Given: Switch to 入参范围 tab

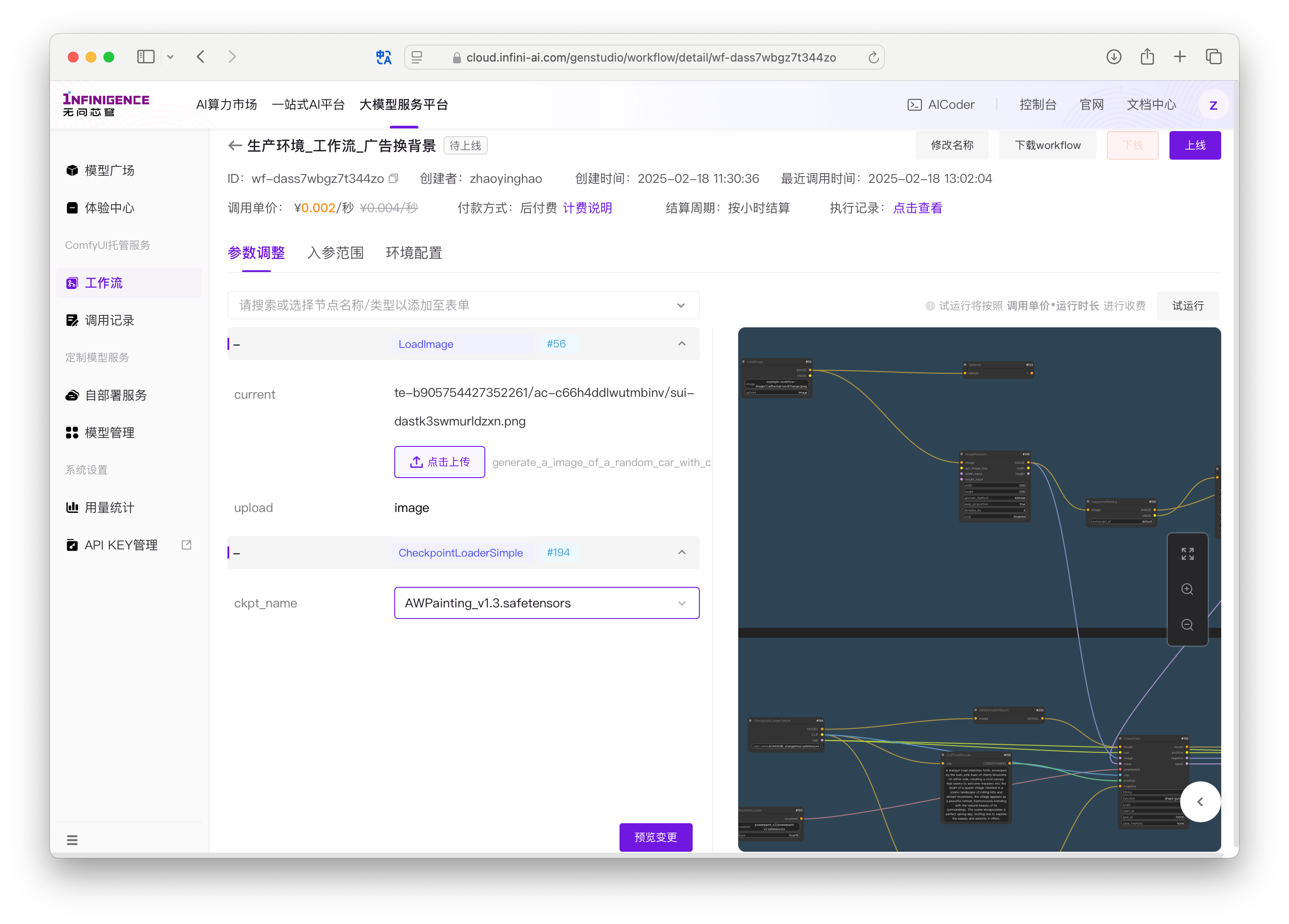Looking at the screenshot, I should [x=335, y=253].
